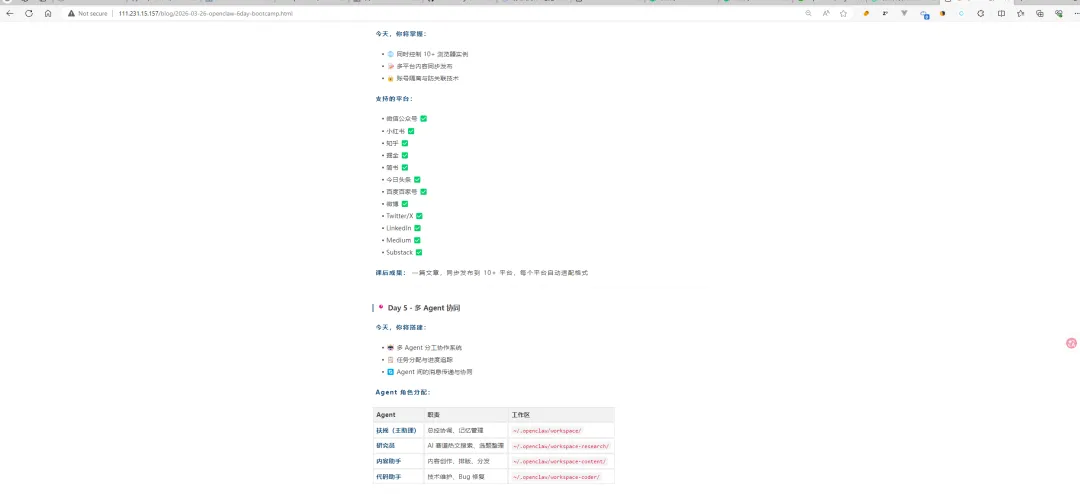Reload the current page
Image resolution: width=1080 pixels, height=494 pixels.
pyautogui.click(x=29, y=13)
